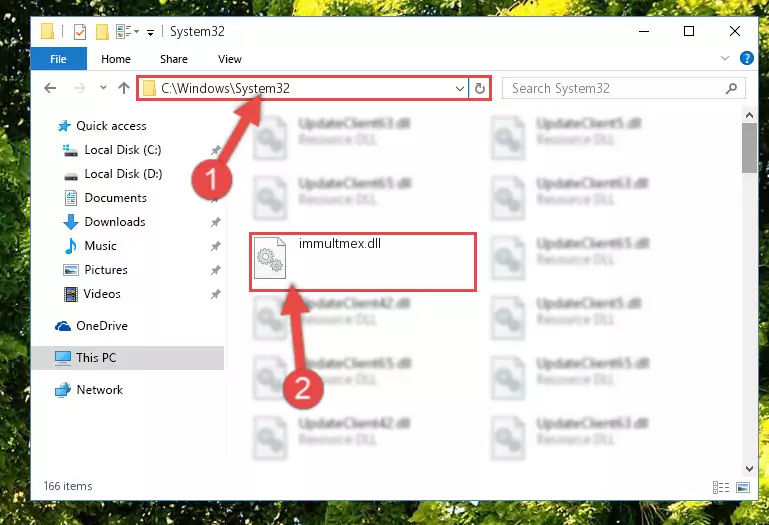The image size is (769, 525).
Task: Click the Pictures icon in sidebar
Action: point(71,270)
